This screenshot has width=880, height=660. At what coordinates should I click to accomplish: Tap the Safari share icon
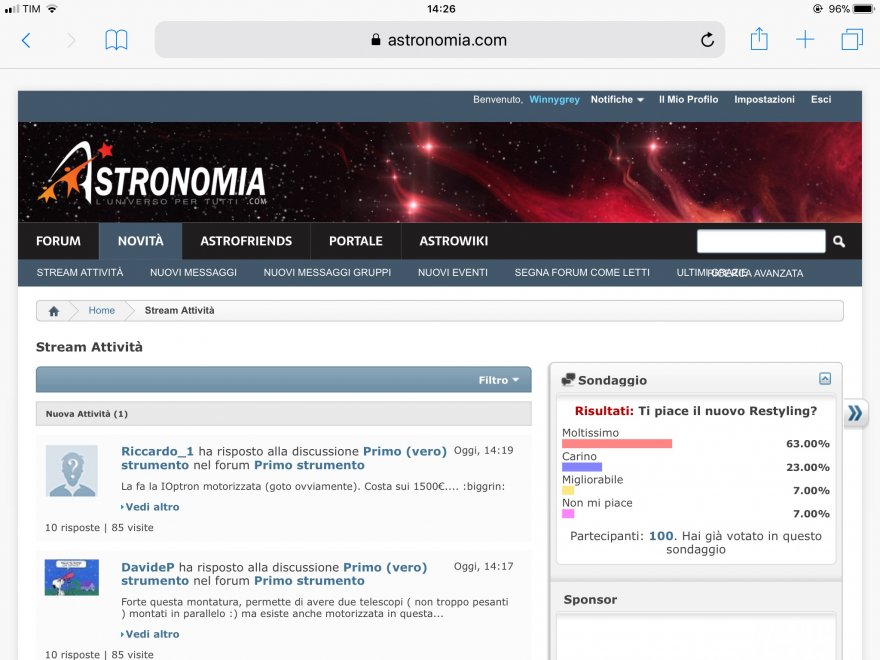click(x=759, y=40)
